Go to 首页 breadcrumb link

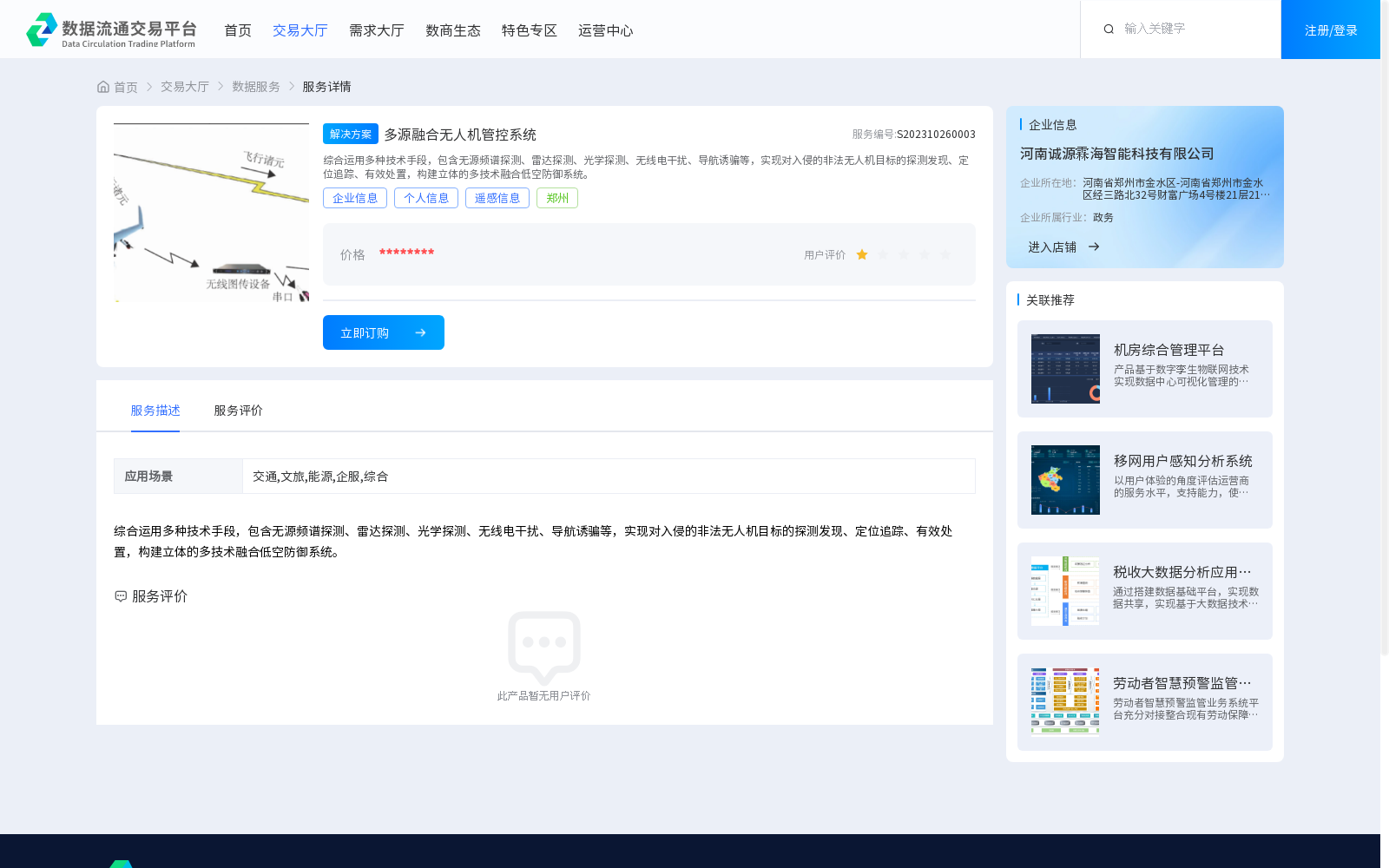click(126, 87)
